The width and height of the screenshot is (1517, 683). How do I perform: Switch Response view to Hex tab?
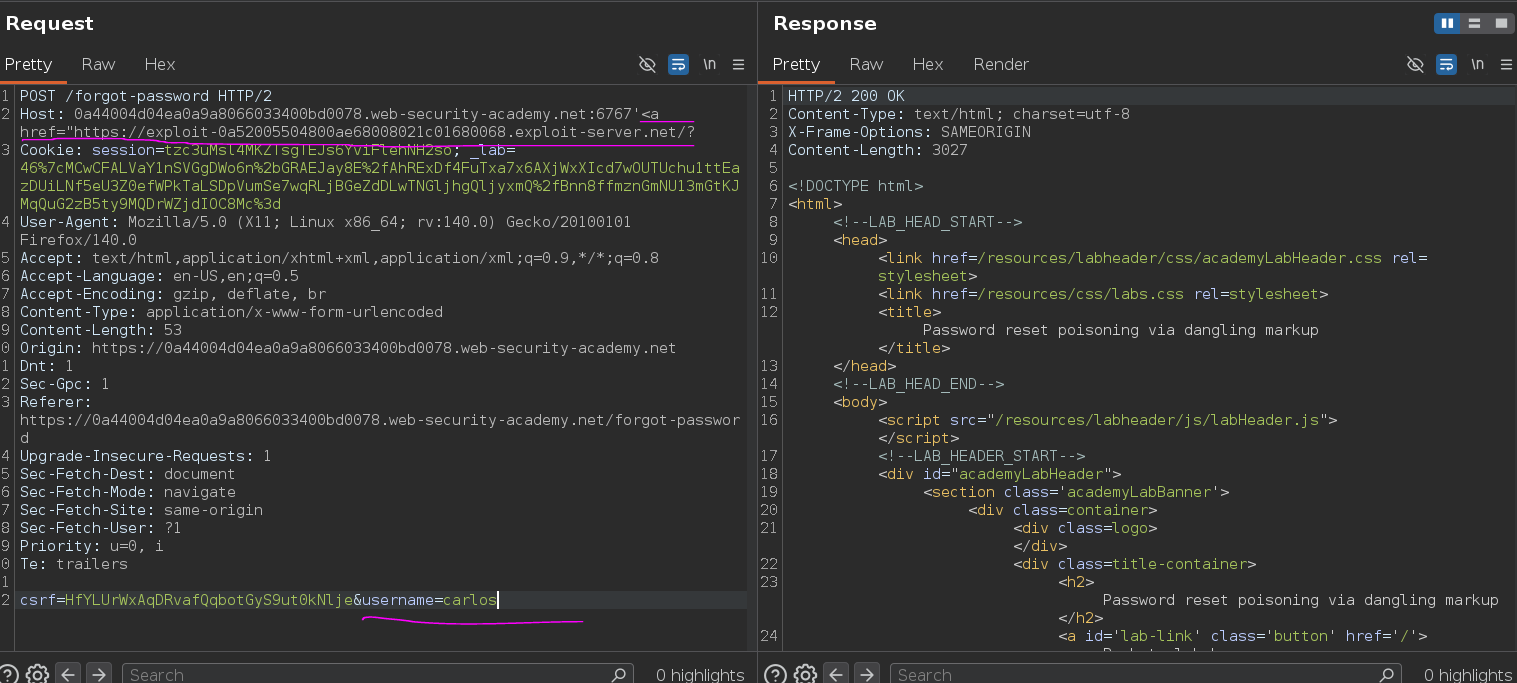(x=928, y=64)
